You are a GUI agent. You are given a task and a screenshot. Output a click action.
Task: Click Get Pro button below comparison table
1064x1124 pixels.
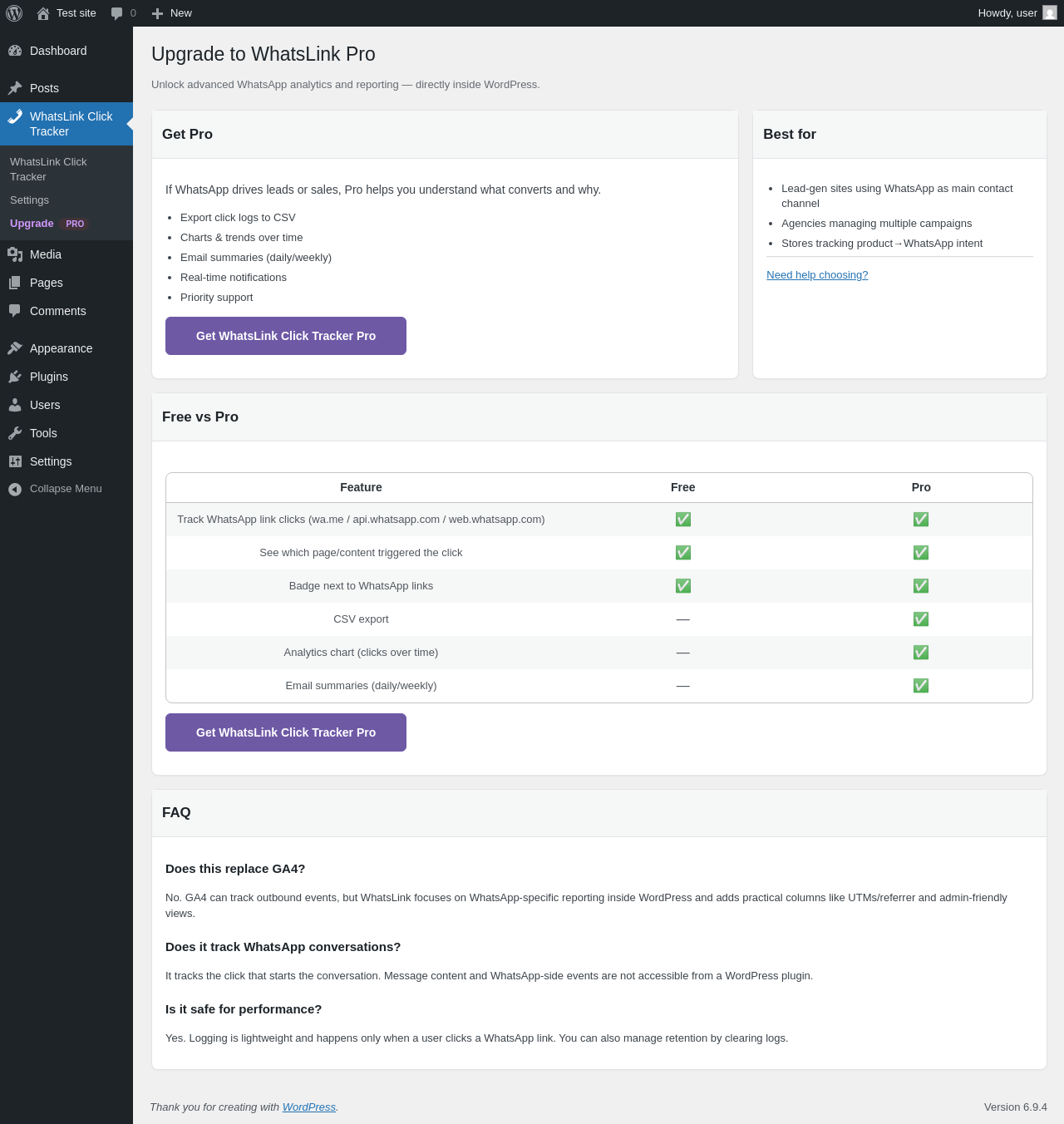click(286, 732)
